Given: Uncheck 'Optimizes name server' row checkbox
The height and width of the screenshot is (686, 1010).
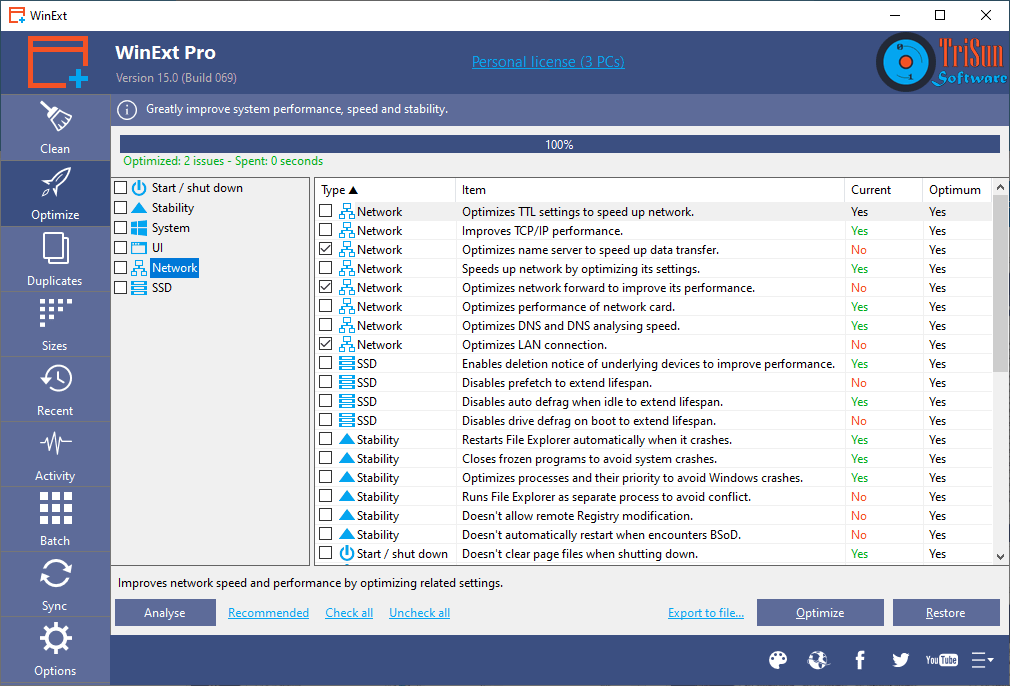Looking at the screenshot, I should click(x=326, y=249).
